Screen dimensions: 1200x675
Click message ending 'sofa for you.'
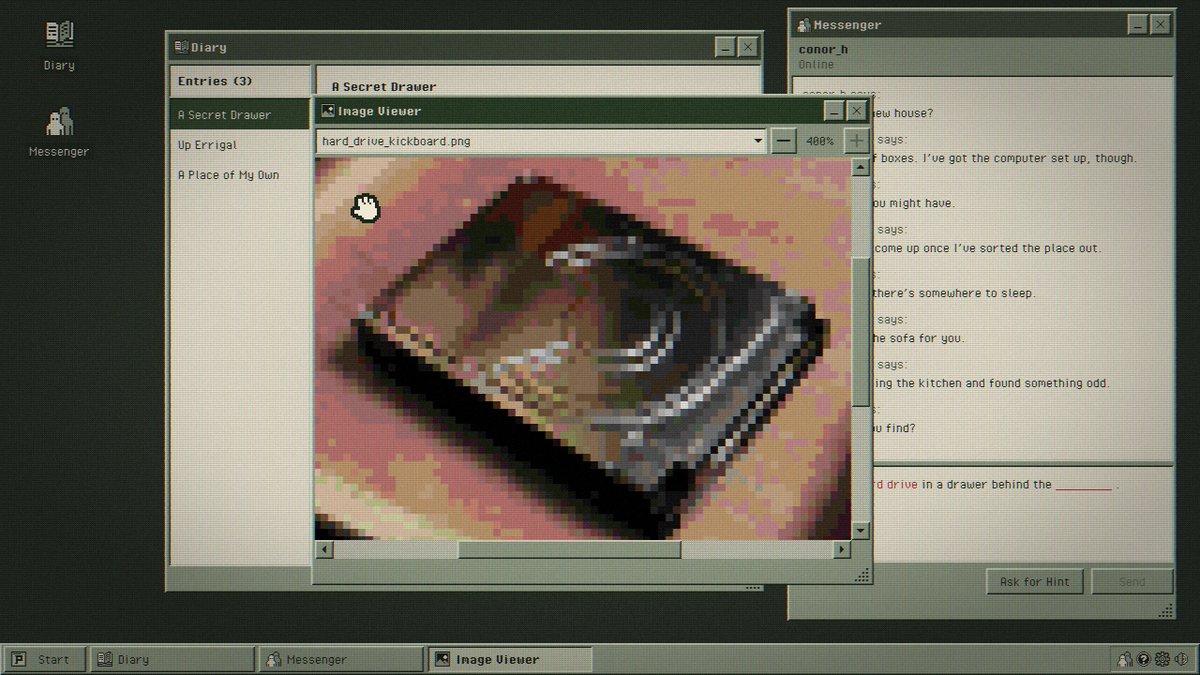tap(918, 338)
